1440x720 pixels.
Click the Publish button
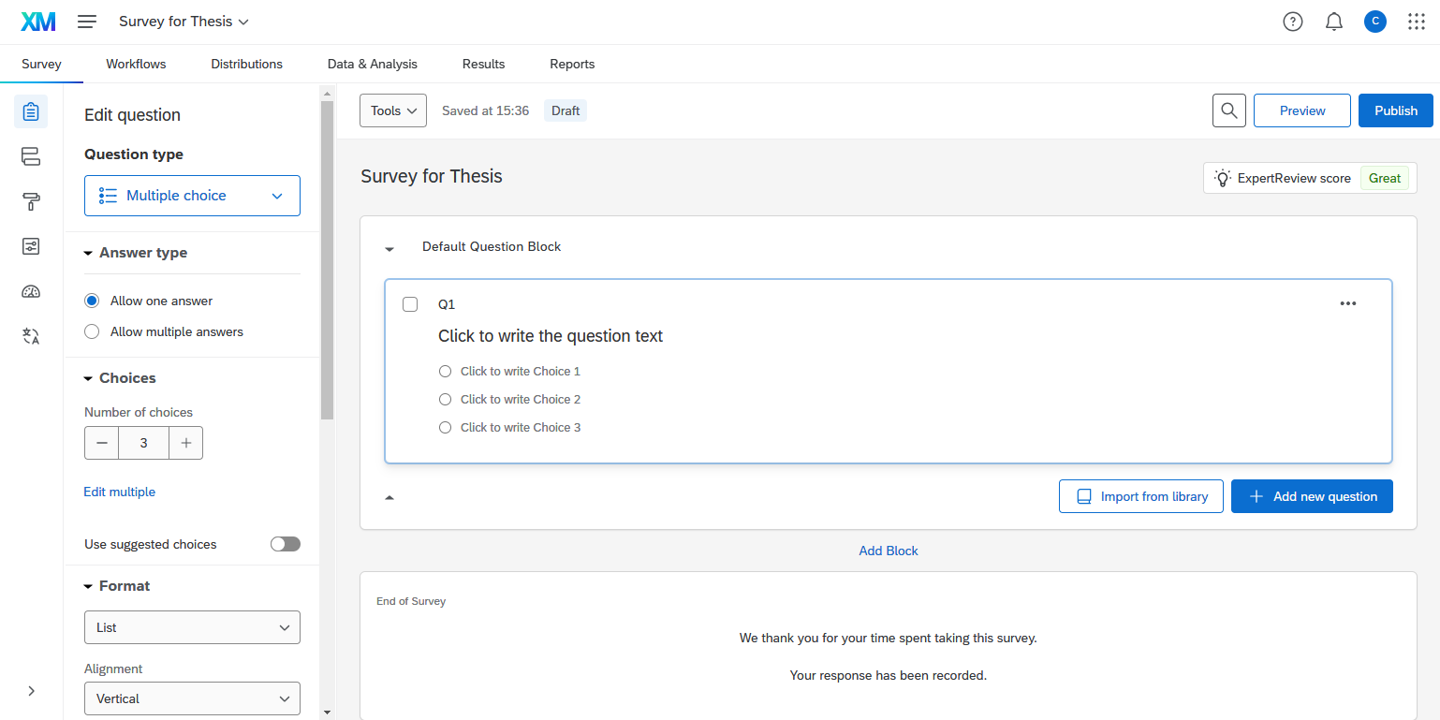1395,111
